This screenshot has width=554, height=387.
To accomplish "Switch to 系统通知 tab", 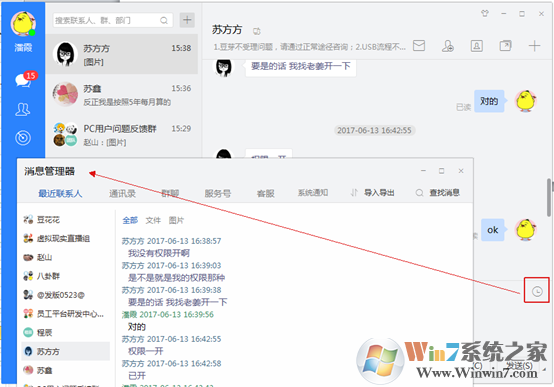I will tap(313, 193).
